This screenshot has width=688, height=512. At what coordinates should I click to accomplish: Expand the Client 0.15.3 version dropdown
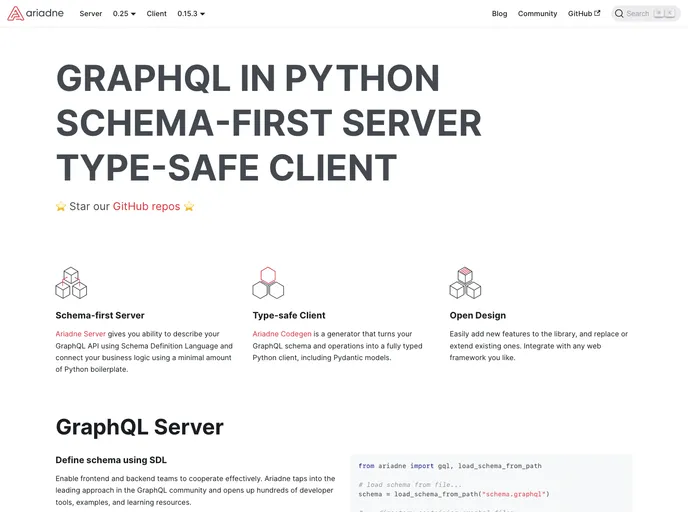(191, 14)
